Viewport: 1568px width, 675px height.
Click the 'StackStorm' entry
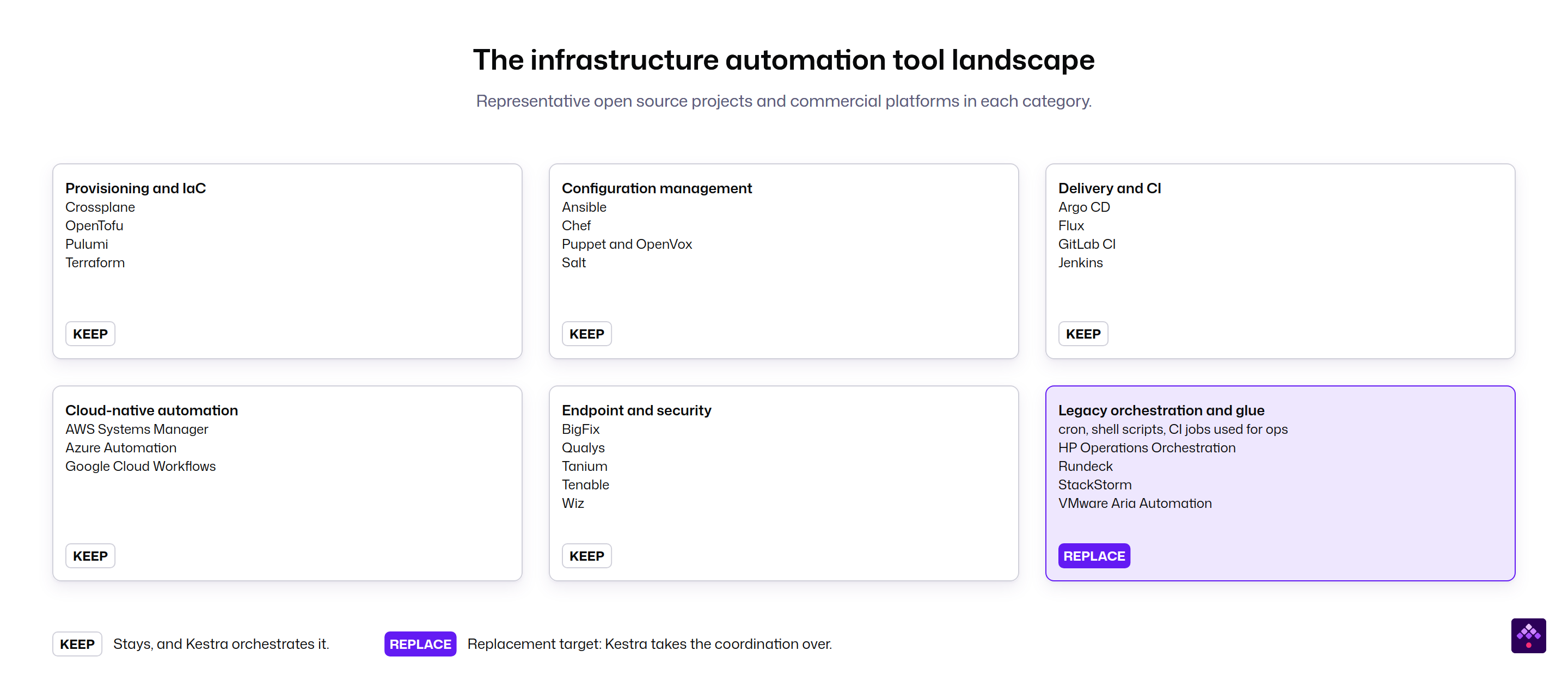(1095, 485)
